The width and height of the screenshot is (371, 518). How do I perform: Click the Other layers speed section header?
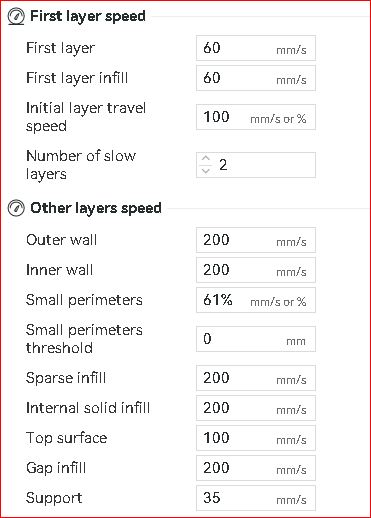(96, 209)
